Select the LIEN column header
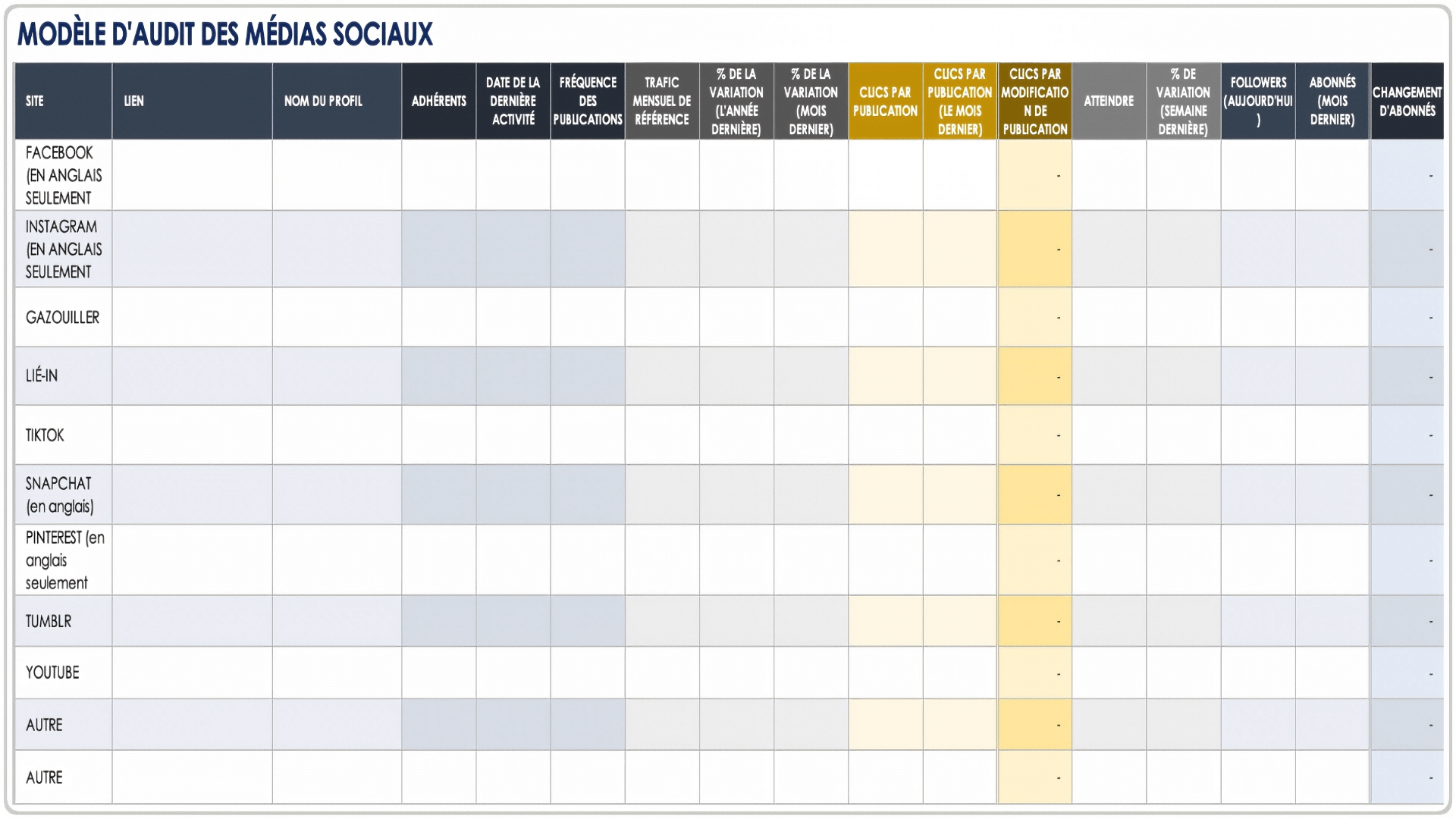Viewport: 1456px width, 819px height. click(193, 101)
